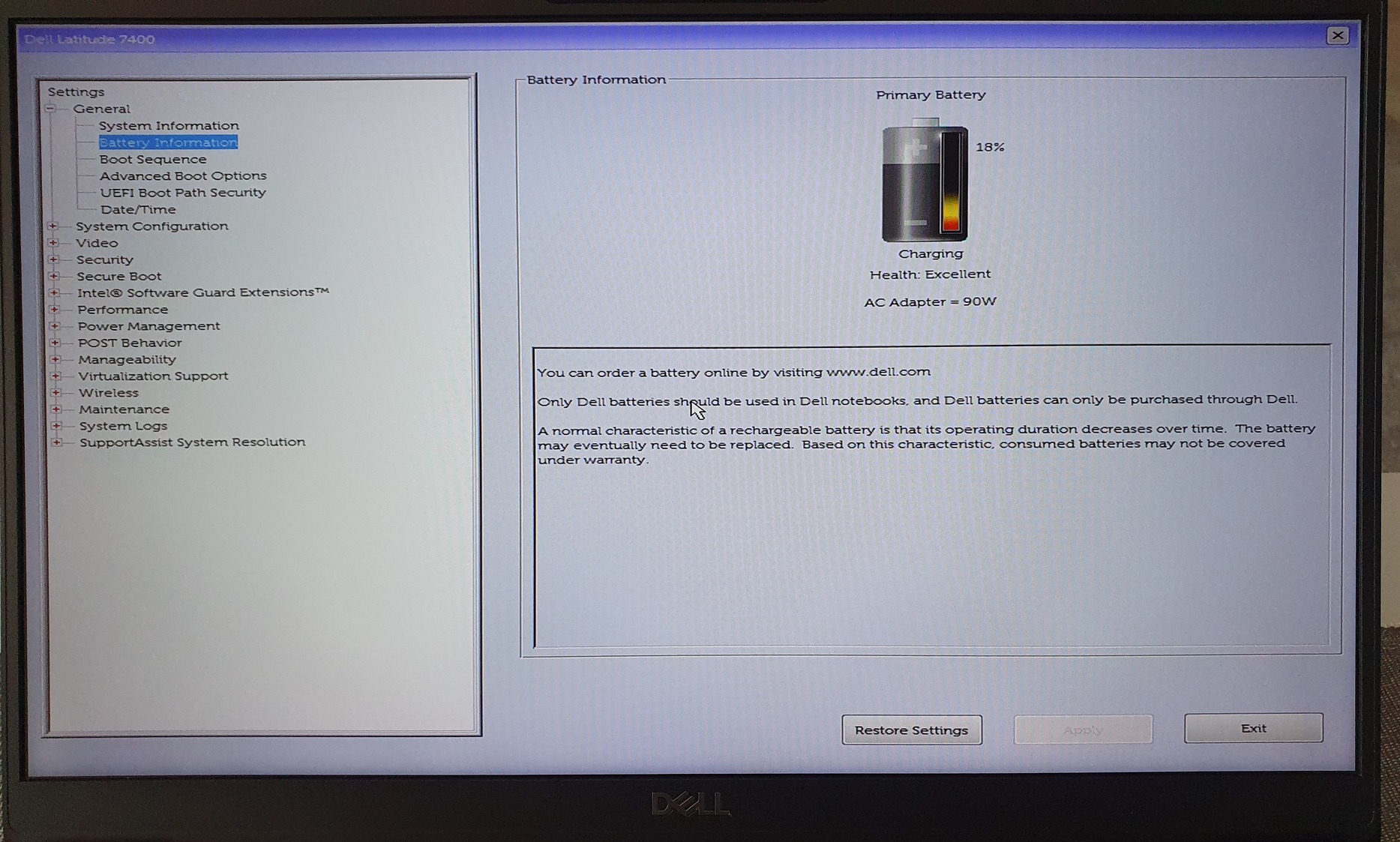Collapse the General tree section
The image size is (1400, 842).
click(50, 109)
